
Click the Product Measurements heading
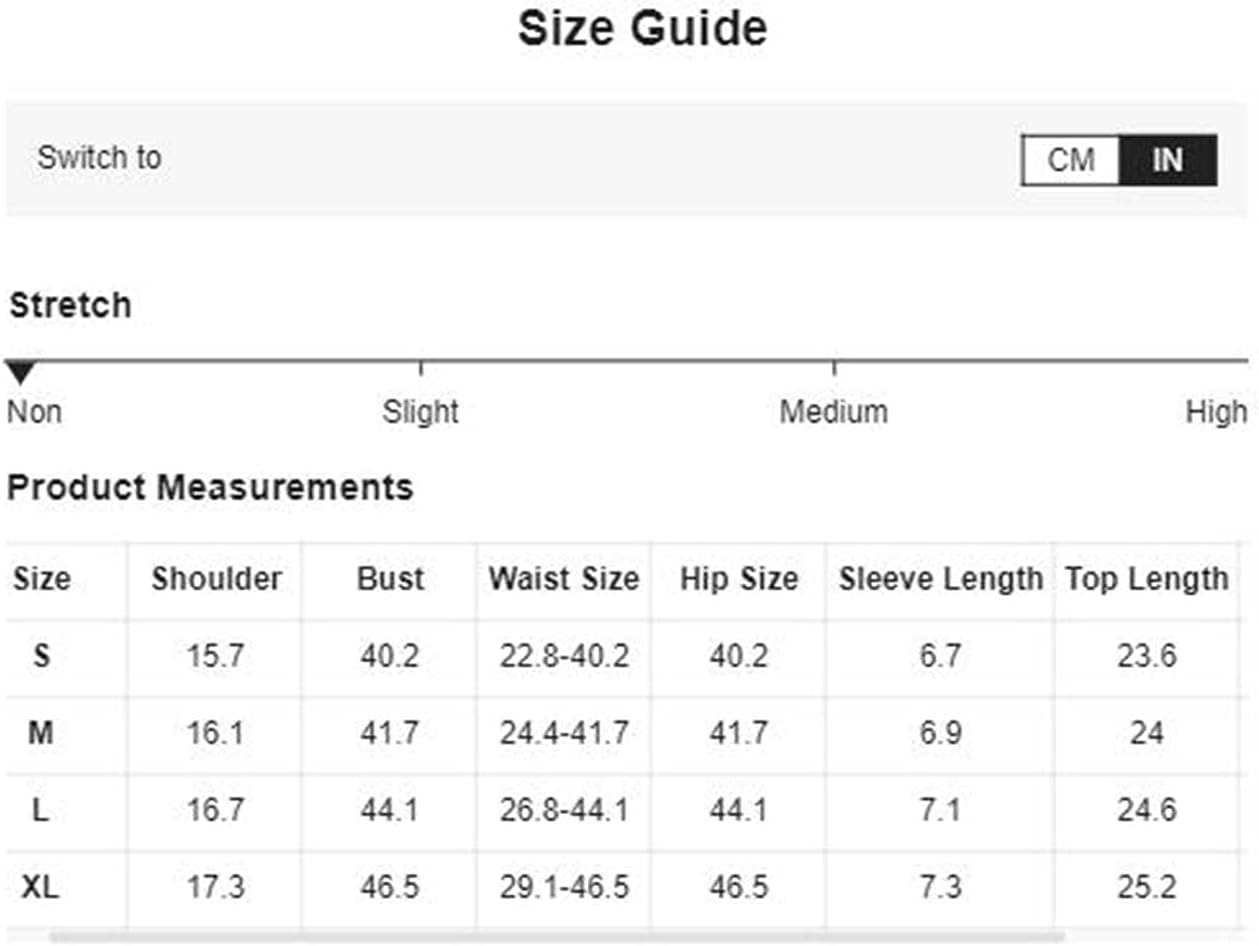[210, 488]
